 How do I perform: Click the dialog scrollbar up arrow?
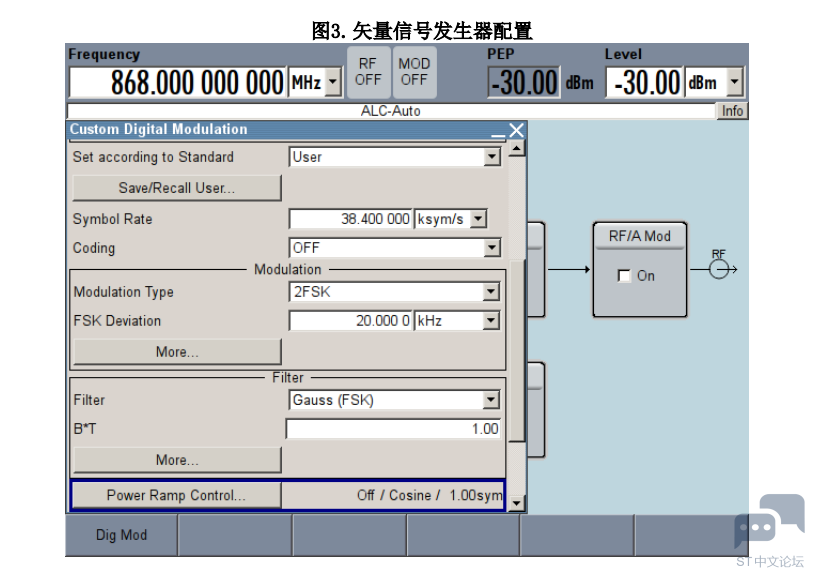516,149
